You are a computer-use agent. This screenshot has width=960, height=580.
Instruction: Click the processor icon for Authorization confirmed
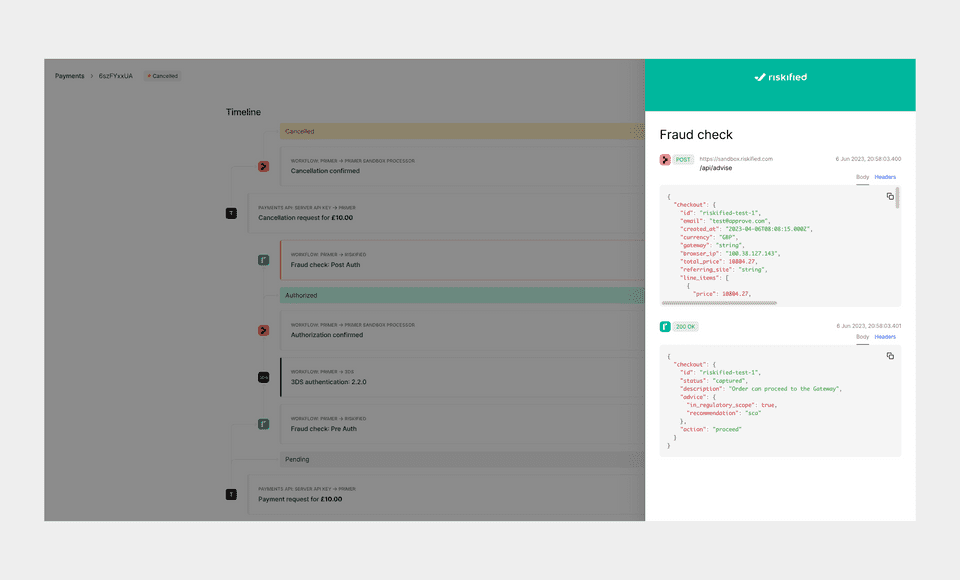tap(263, 330)
